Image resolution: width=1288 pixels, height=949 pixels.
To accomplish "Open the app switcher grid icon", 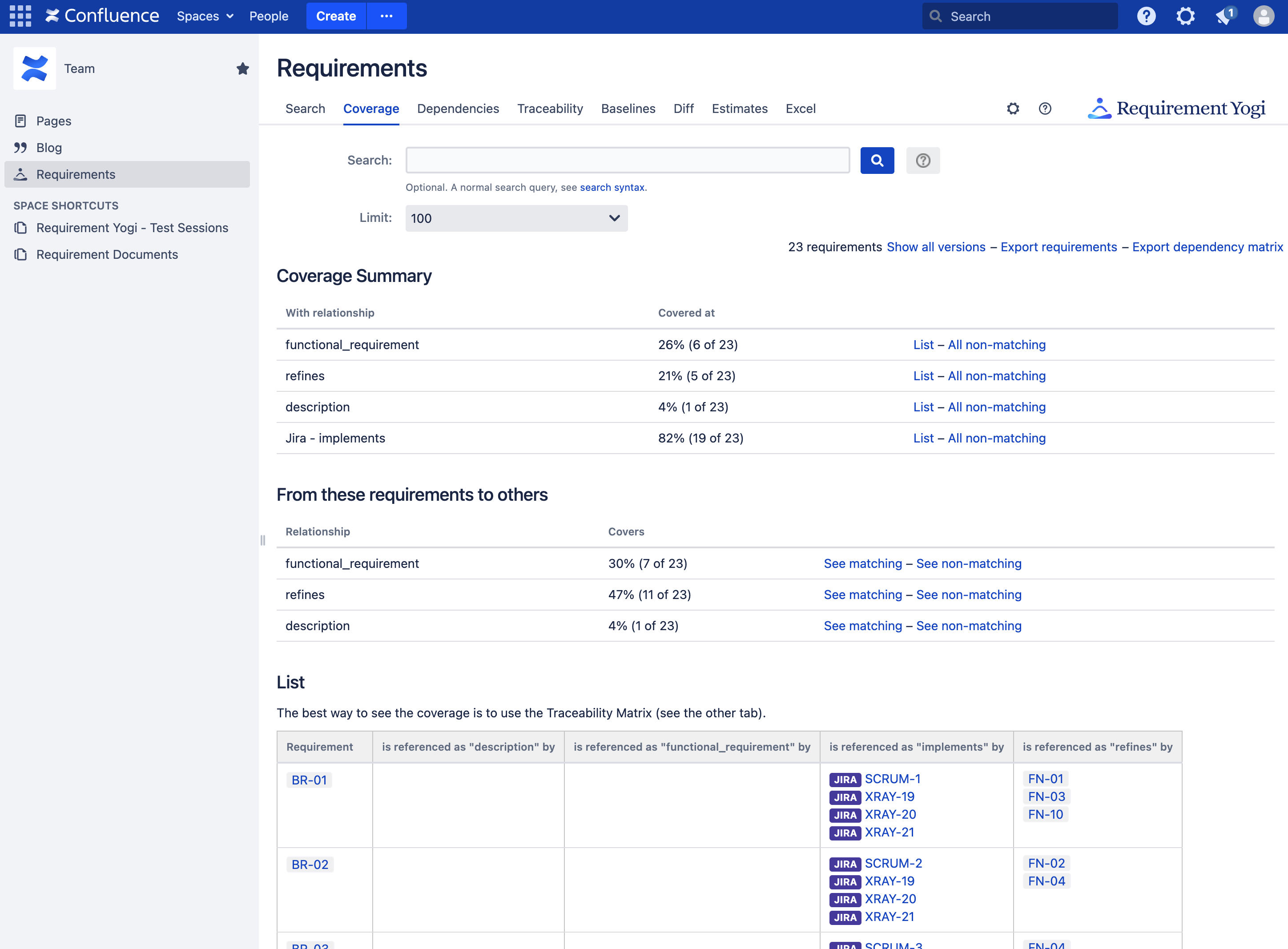I will point(20,16).
